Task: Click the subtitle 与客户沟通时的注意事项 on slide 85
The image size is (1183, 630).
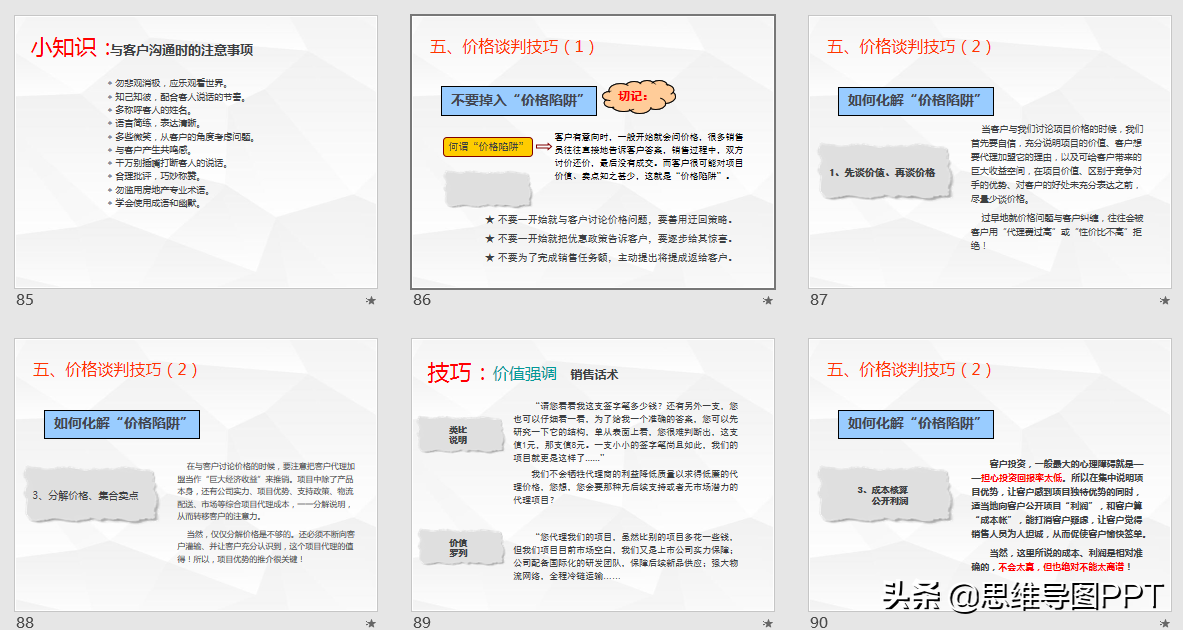Action: click(182, 51)
